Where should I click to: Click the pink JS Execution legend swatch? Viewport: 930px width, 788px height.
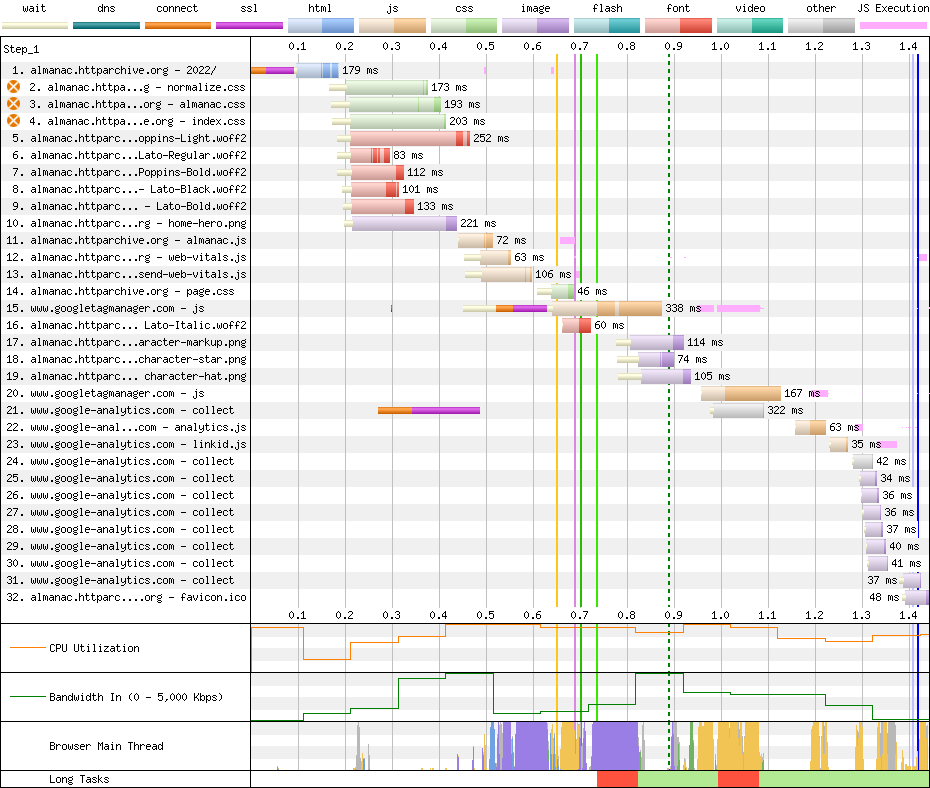(x=893, y=24)
